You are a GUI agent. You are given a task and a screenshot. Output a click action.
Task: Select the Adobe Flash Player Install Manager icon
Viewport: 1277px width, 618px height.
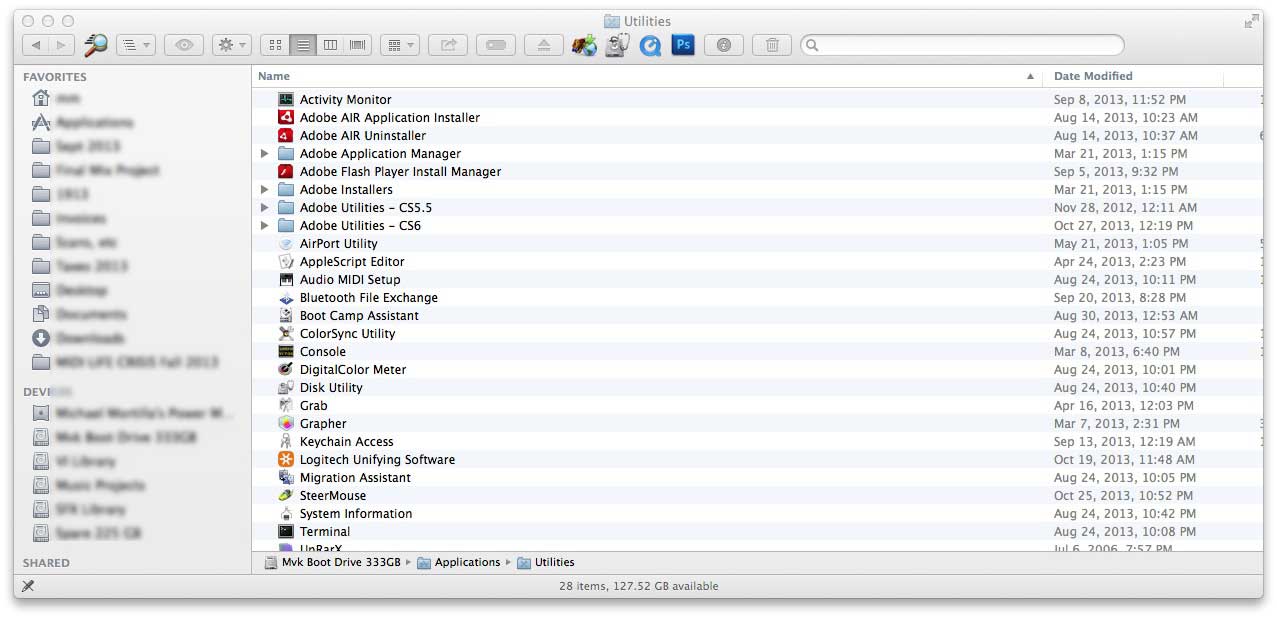(x=286, y=172)
